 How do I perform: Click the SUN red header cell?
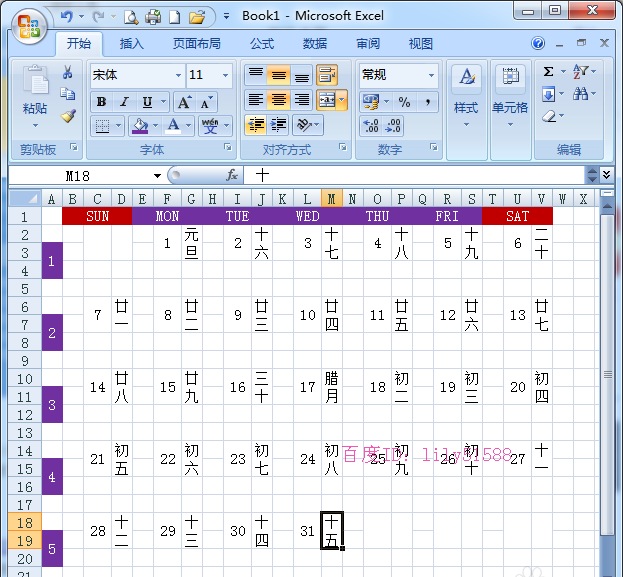[97, 216]
